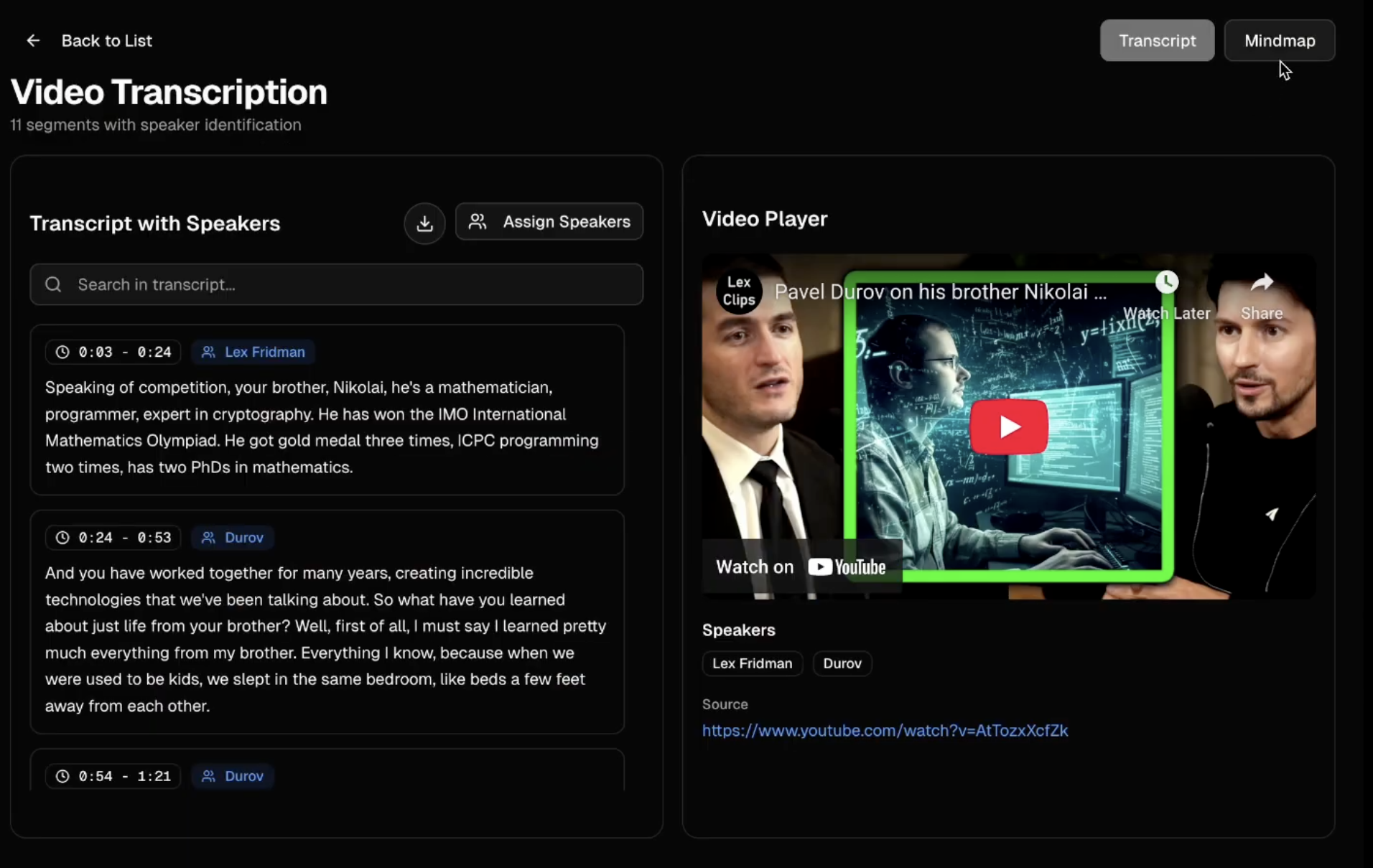Click the person icon in 0:54 Durov tag

[x=208, y=776]
